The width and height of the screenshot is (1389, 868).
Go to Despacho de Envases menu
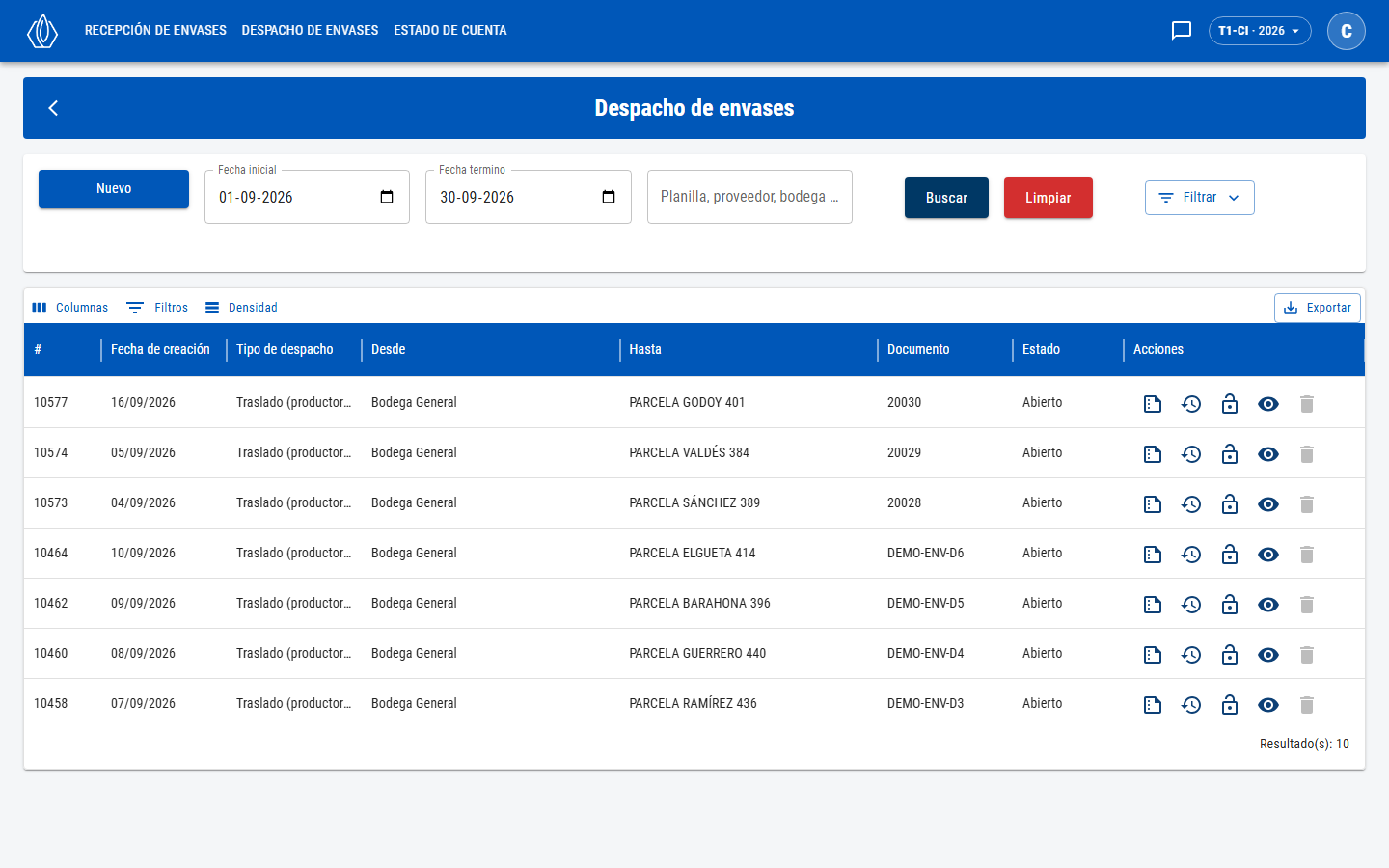coord(310,31)
